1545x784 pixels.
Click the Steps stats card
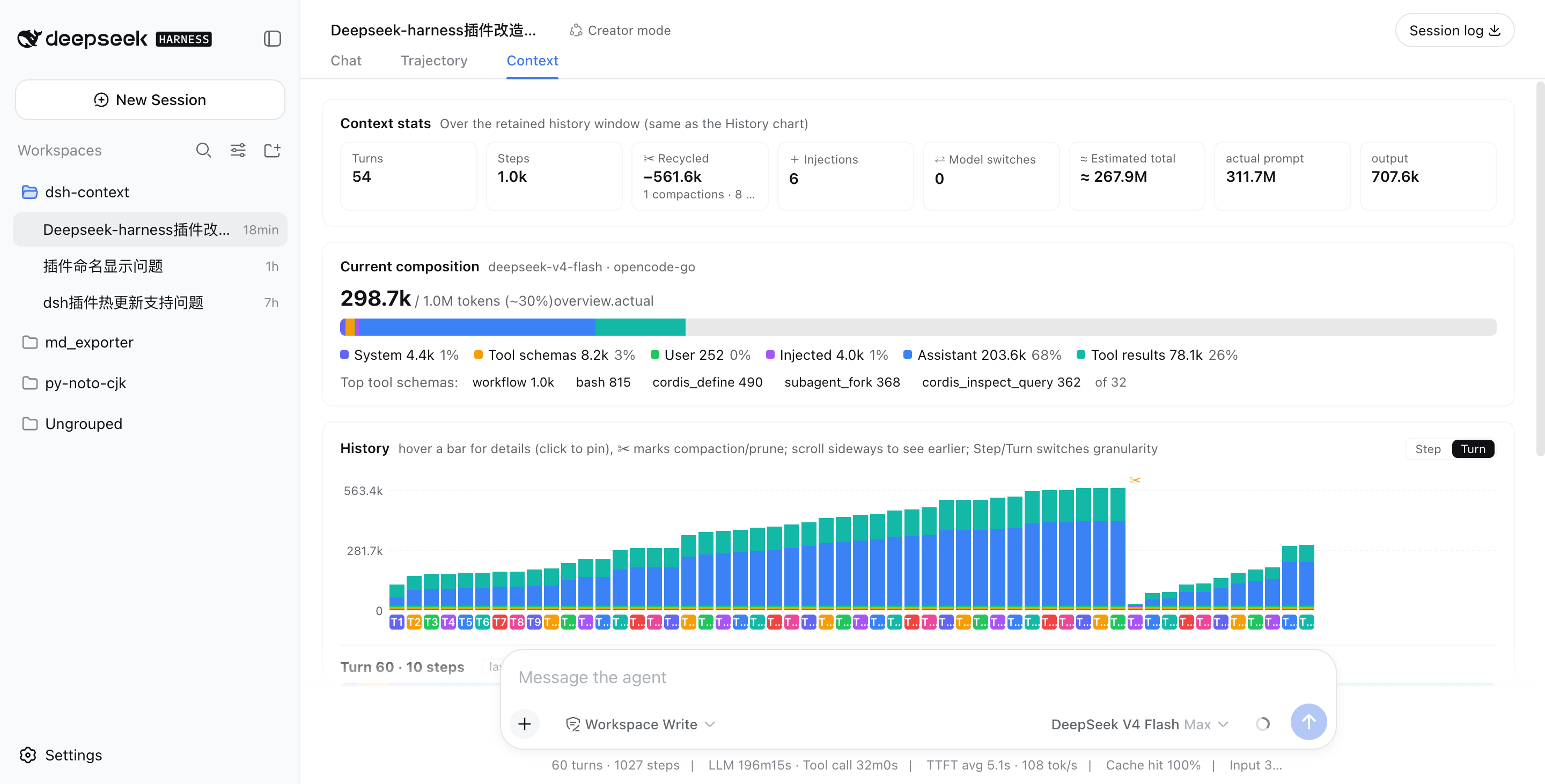pos(554,175)
